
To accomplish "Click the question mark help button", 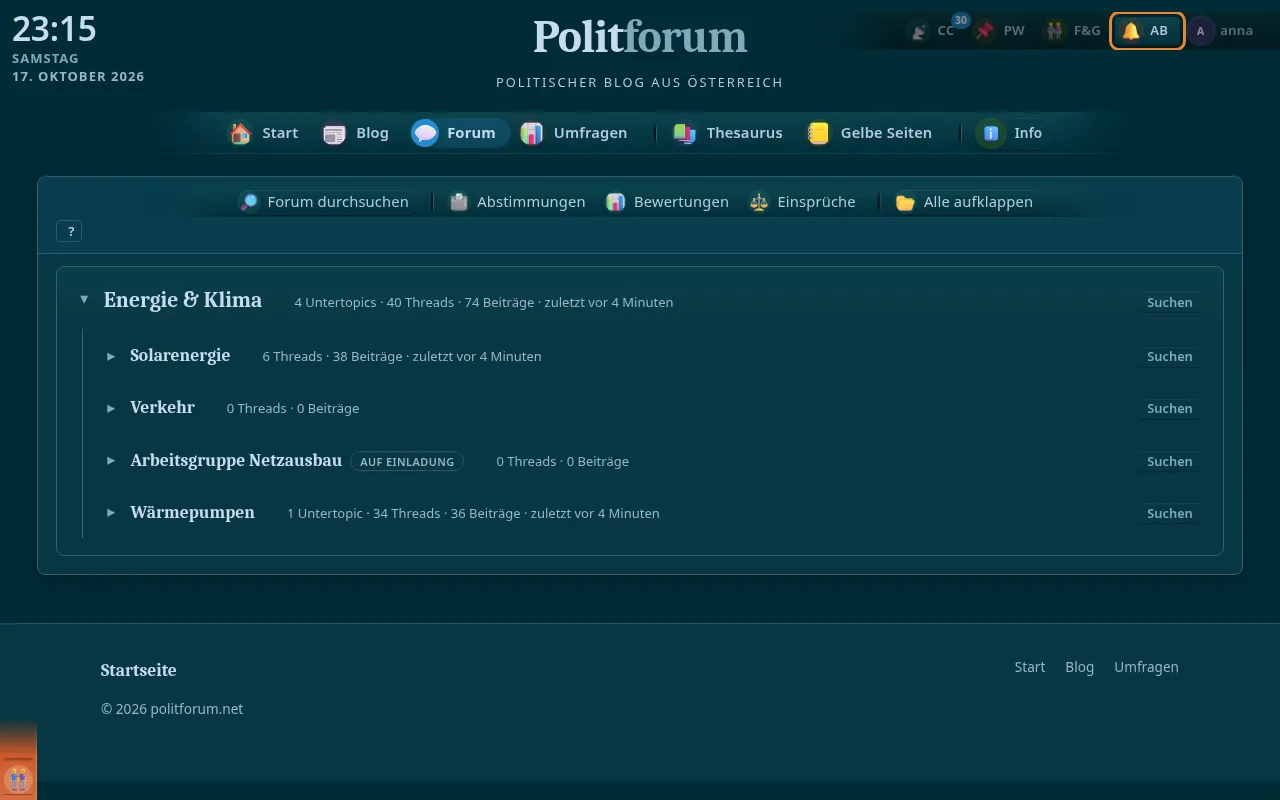I will coord(70,231).
